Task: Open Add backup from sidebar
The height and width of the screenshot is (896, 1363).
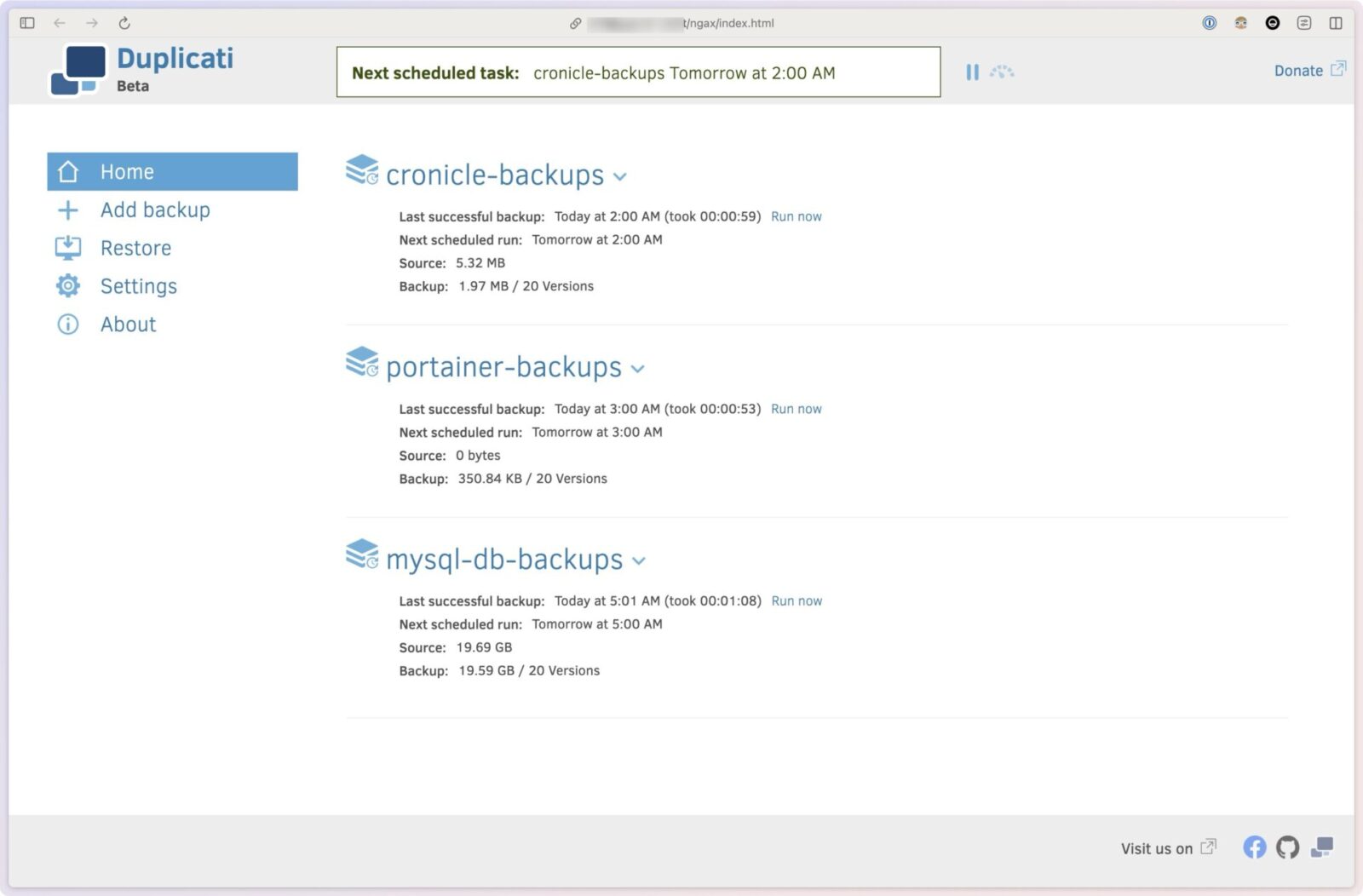Action: 154,210
